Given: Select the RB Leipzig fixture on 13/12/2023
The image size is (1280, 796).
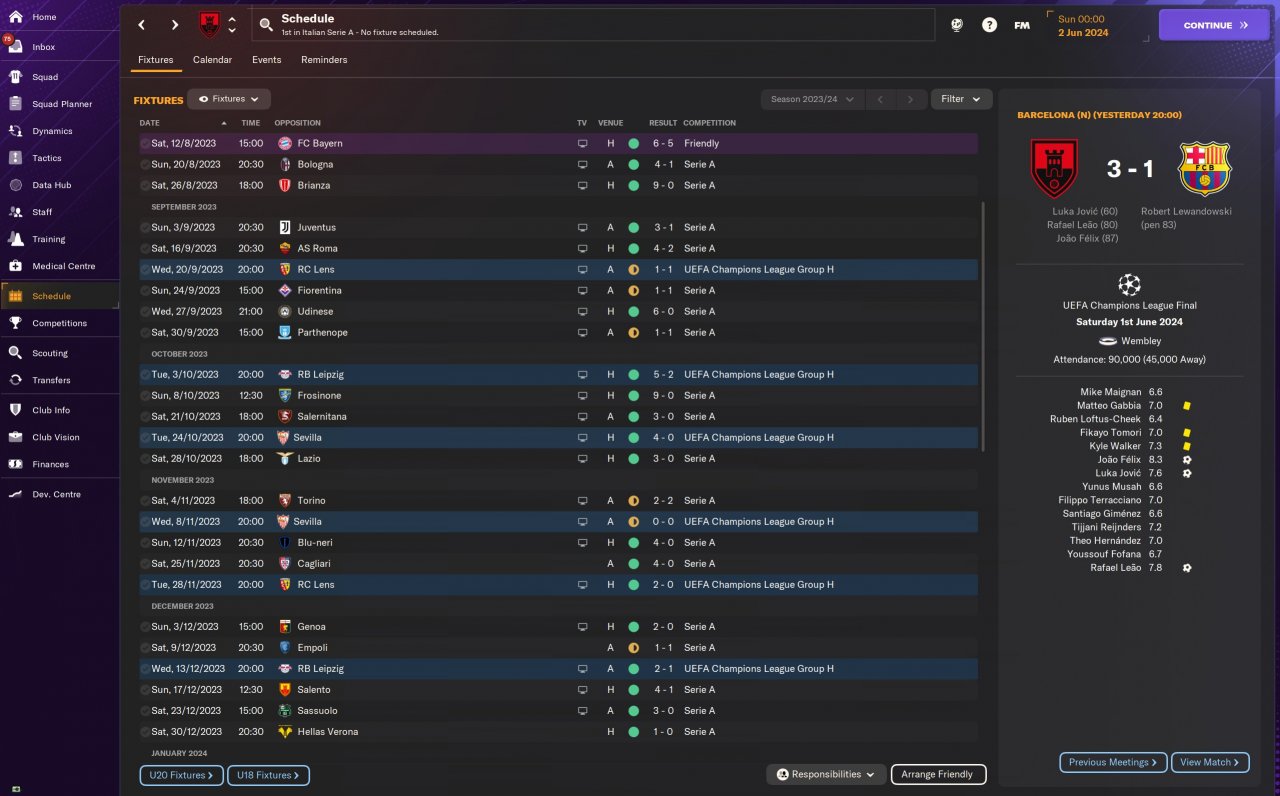Looking at the screenshot, I should [x=559, y=668].
